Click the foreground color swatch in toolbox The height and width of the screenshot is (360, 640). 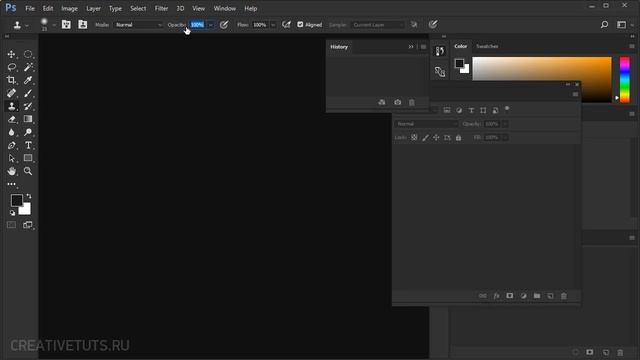click(x=17, y=200)
